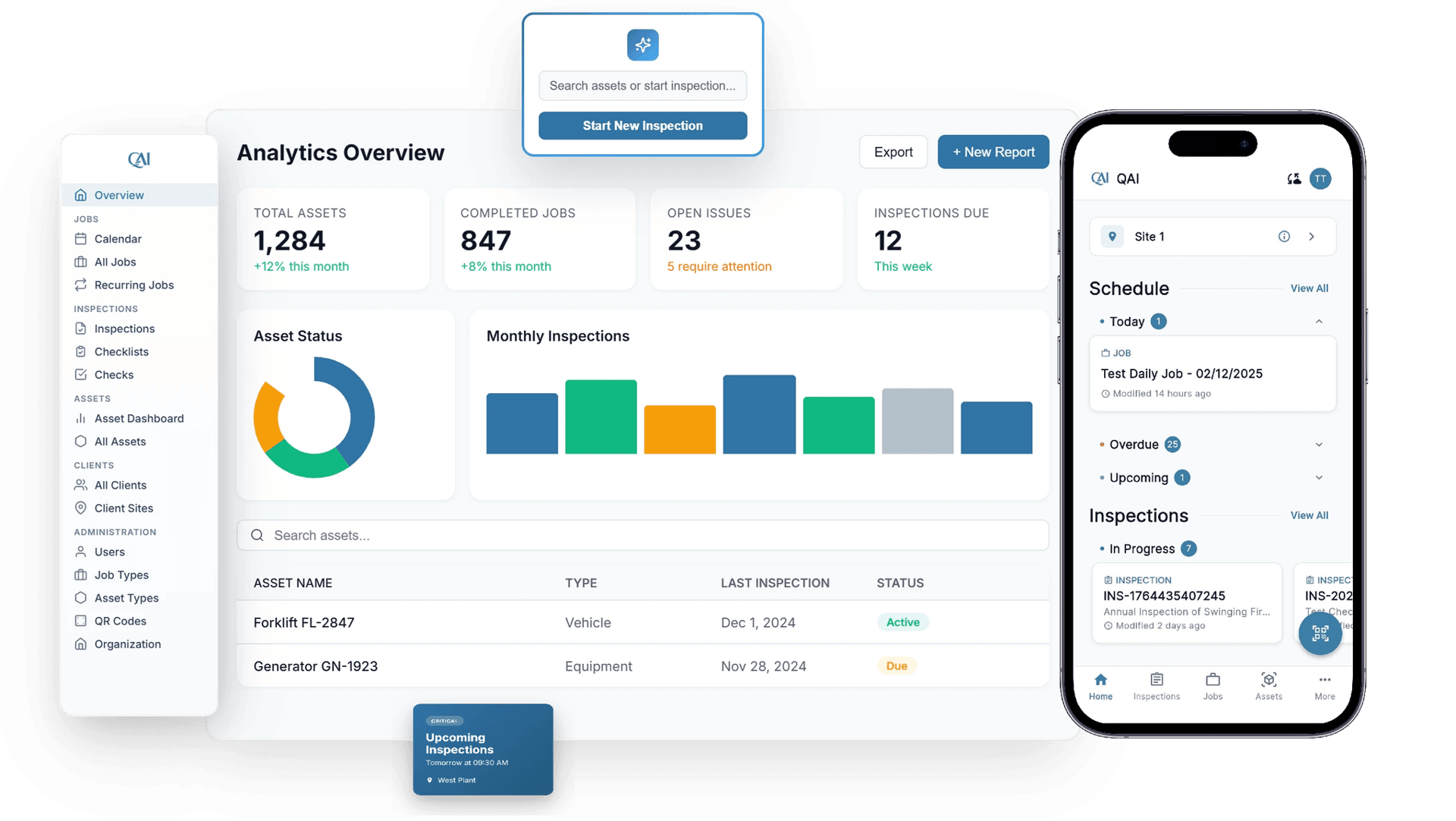Open the QR scan floating button on phone

(1319, 633)
